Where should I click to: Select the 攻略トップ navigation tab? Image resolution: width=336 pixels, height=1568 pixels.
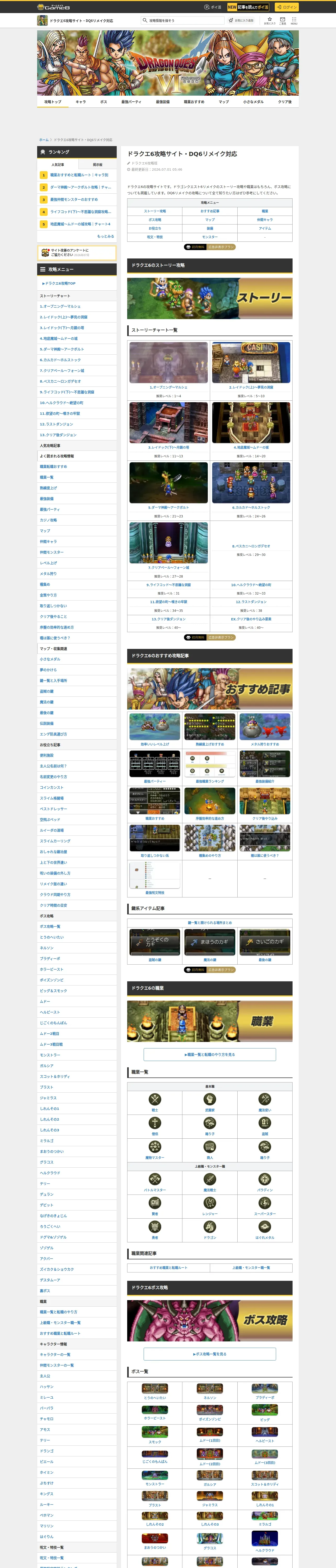click(52, 102)
